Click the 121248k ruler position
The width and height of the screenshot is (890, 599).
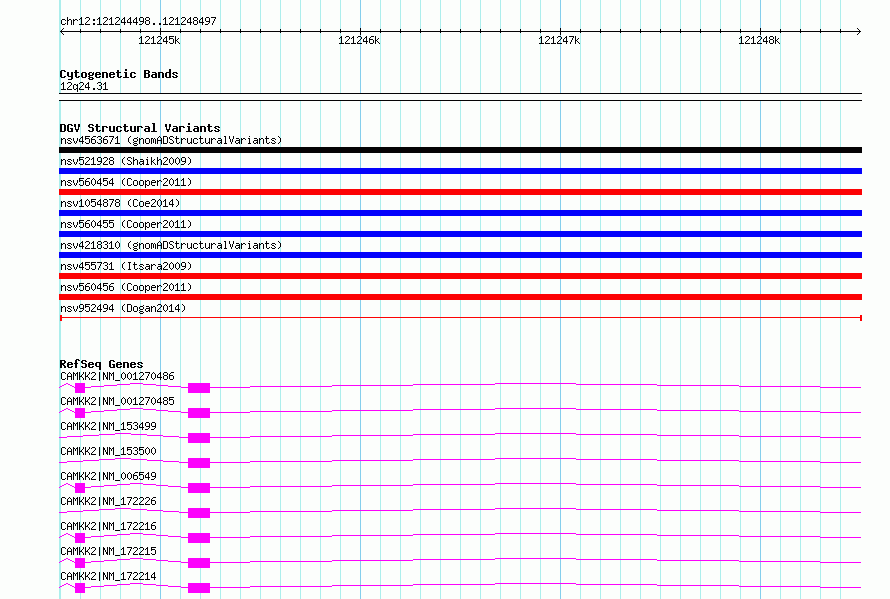pos(759,40)
